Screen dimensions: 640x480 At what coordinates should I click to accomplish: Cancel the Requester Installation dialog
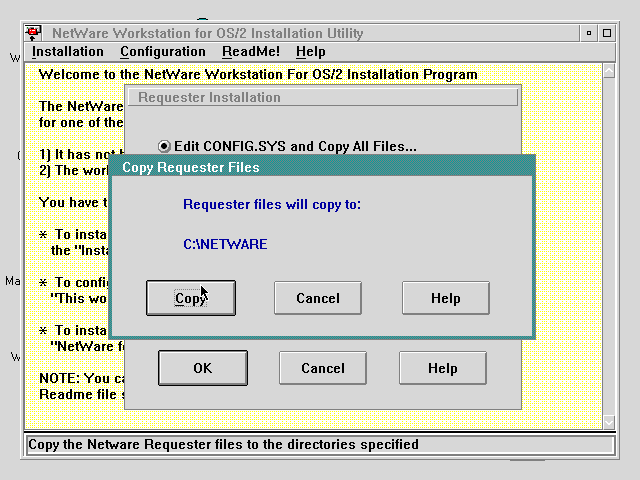pos(323,368)
